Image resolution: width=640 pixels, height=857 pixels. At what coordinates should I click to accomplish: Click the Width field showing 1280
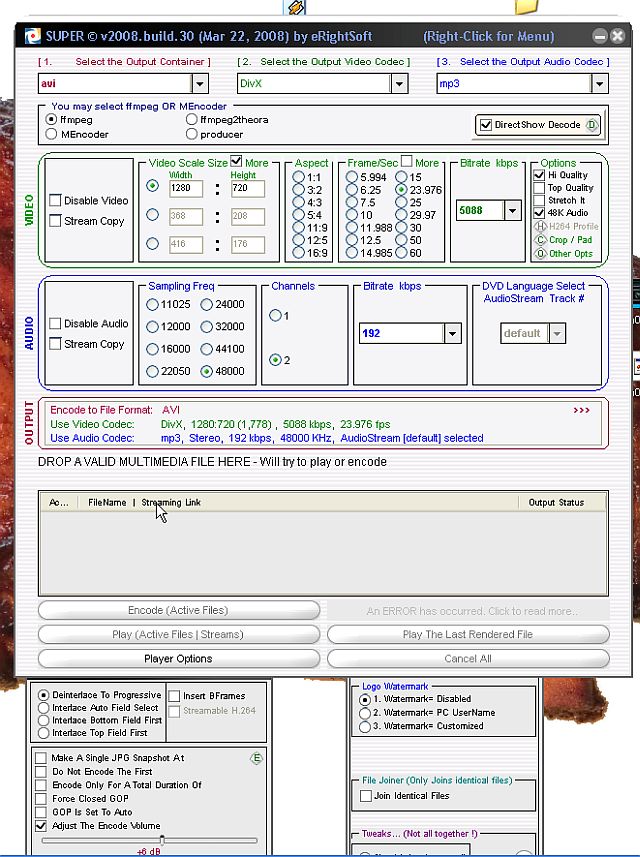(x=185, y=188)
